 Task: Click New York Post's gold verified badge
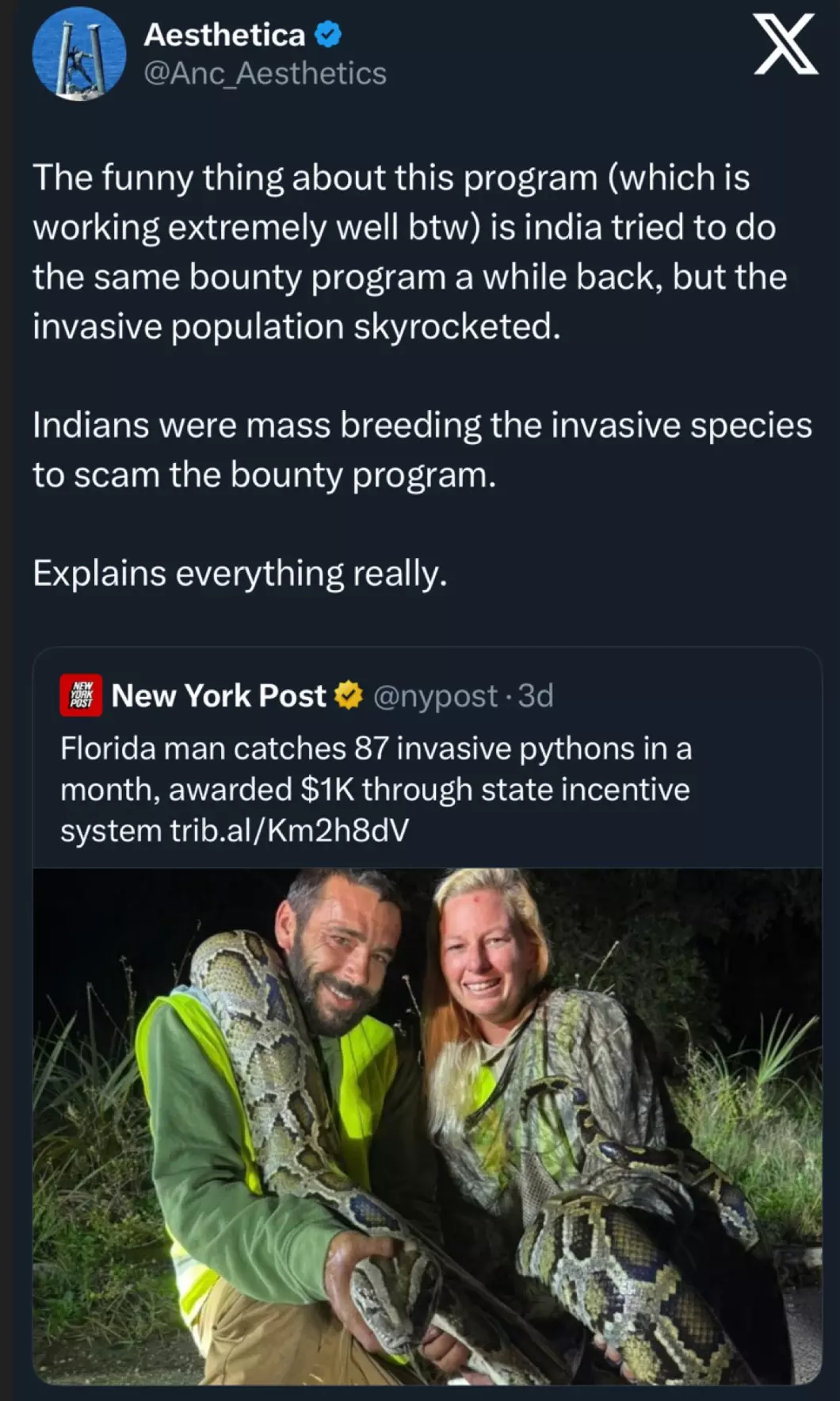[349, 695]
